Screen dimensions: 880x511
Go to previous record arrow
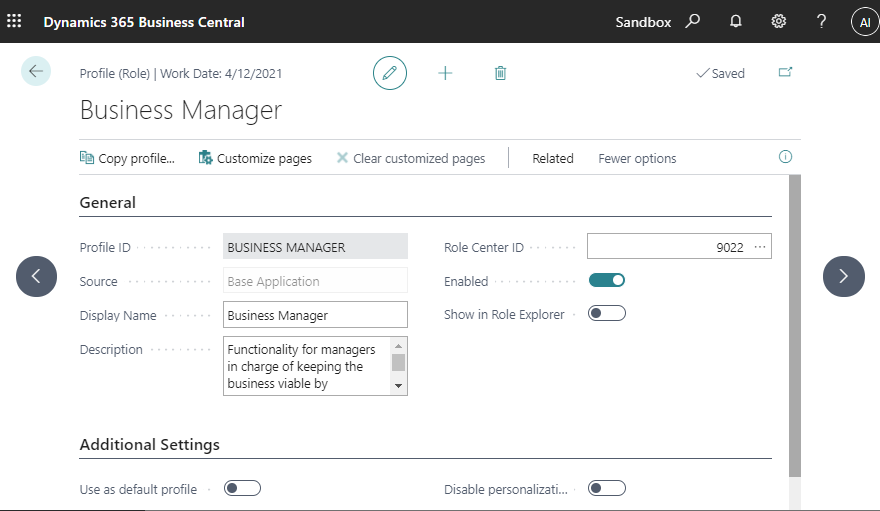coord(36,276)
